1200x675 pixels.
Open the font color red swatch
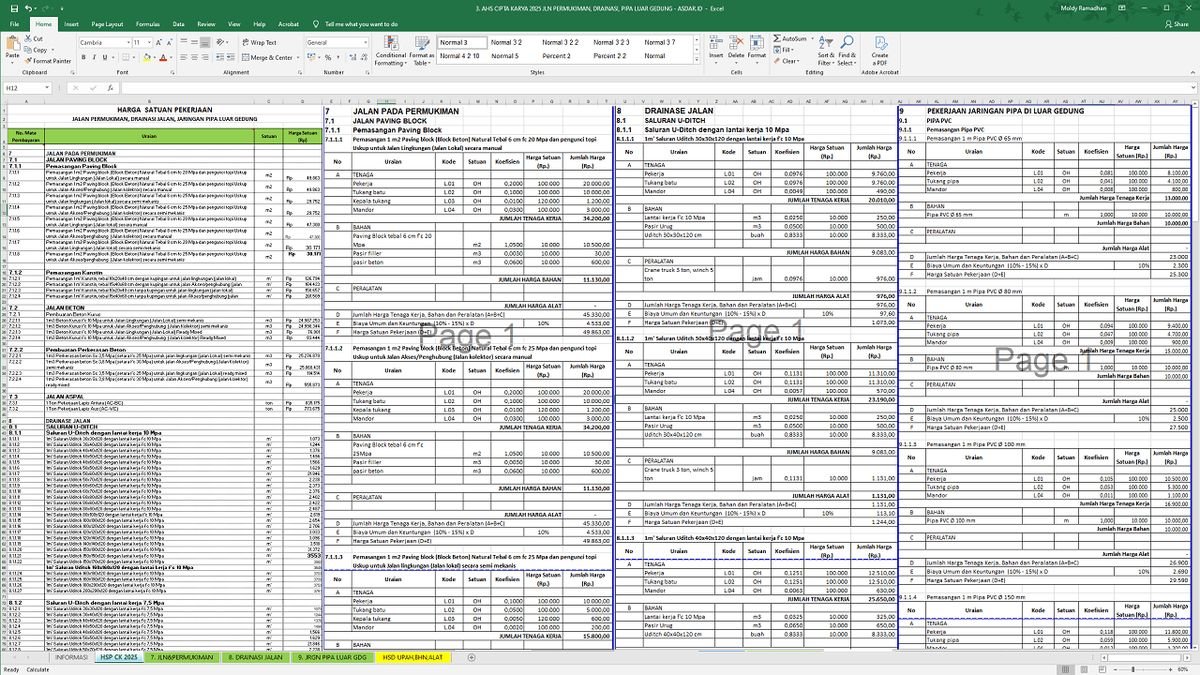[x=163, y=58]
